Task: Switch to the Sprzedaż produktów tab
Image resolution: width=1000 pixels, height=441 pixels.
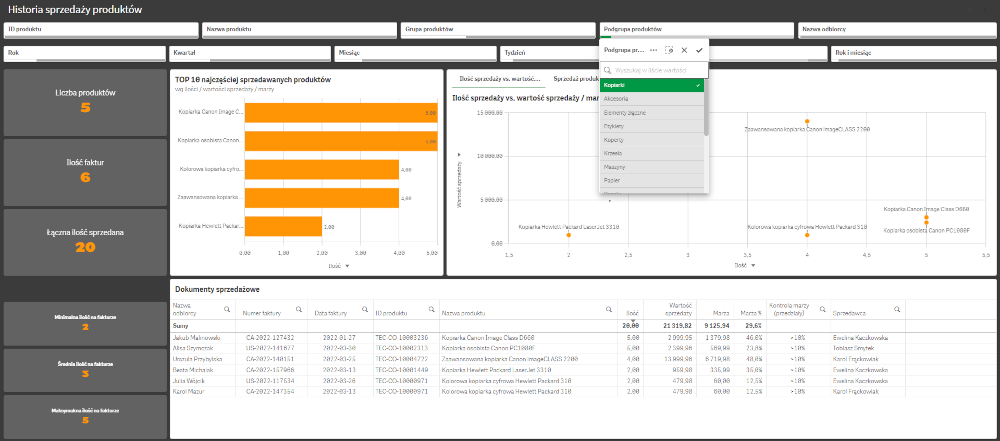Action: pos(575,79)
